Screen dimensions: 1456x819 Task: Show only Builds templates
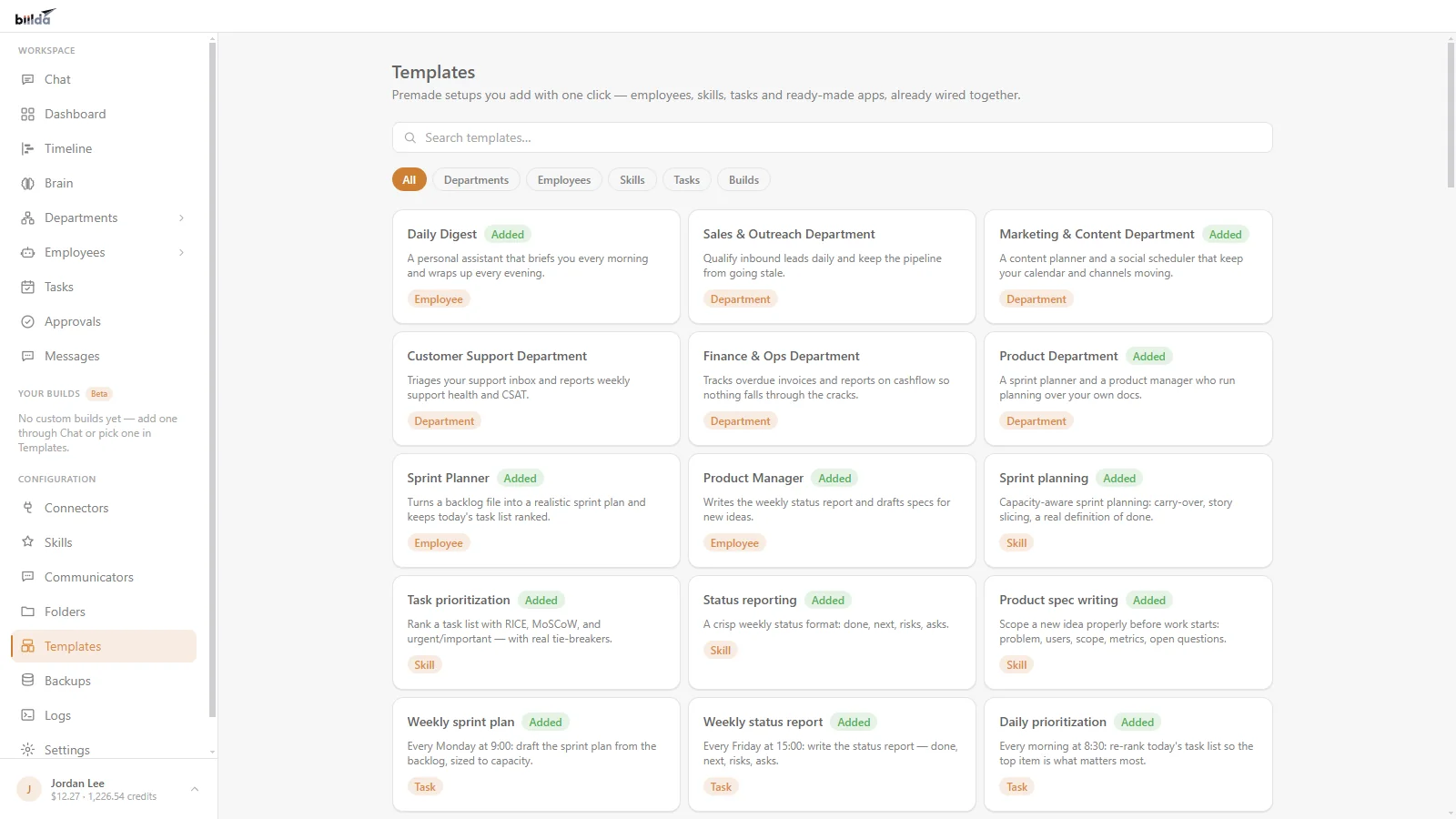(x=743, y=180)
